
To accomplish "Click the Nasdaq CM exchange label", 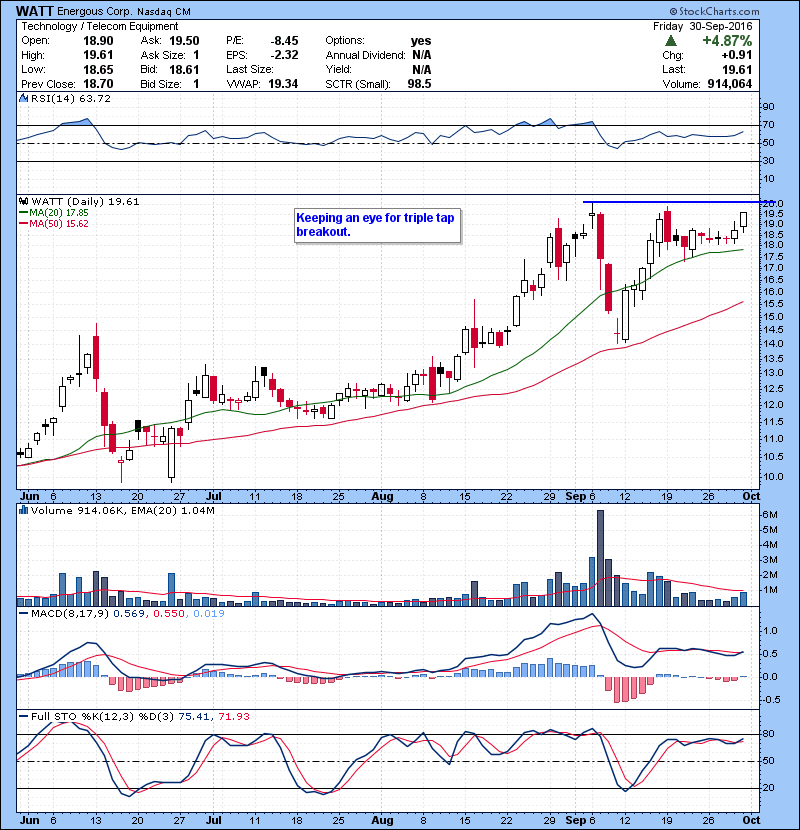I will pos(164,12).
